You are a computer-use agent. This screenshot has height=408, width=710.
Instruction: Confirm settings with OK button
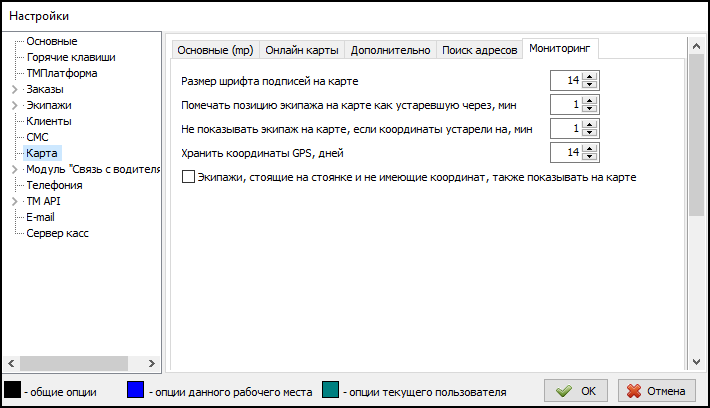tap(577, 391)
